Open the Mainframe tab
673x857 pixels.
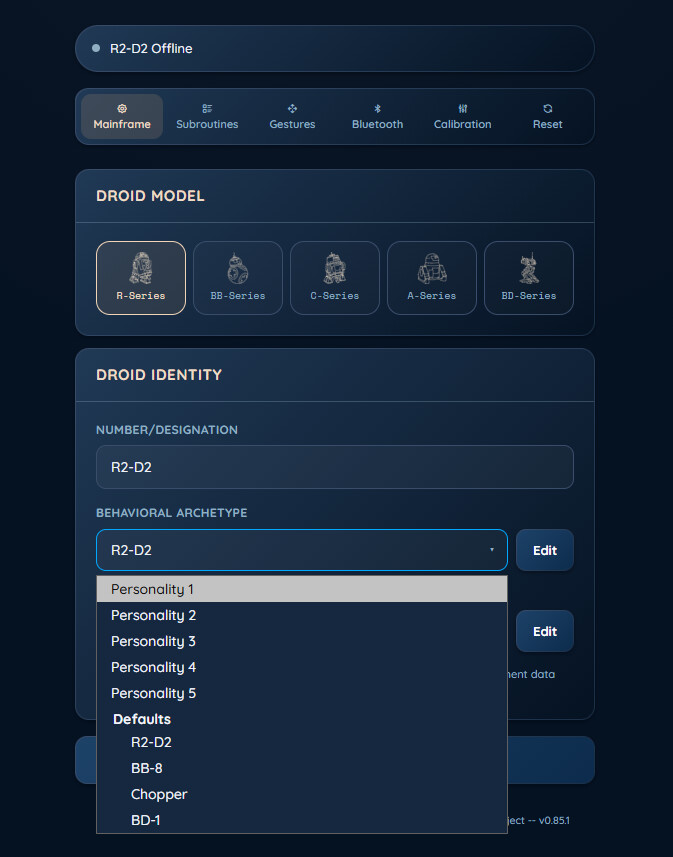(122, 116)
